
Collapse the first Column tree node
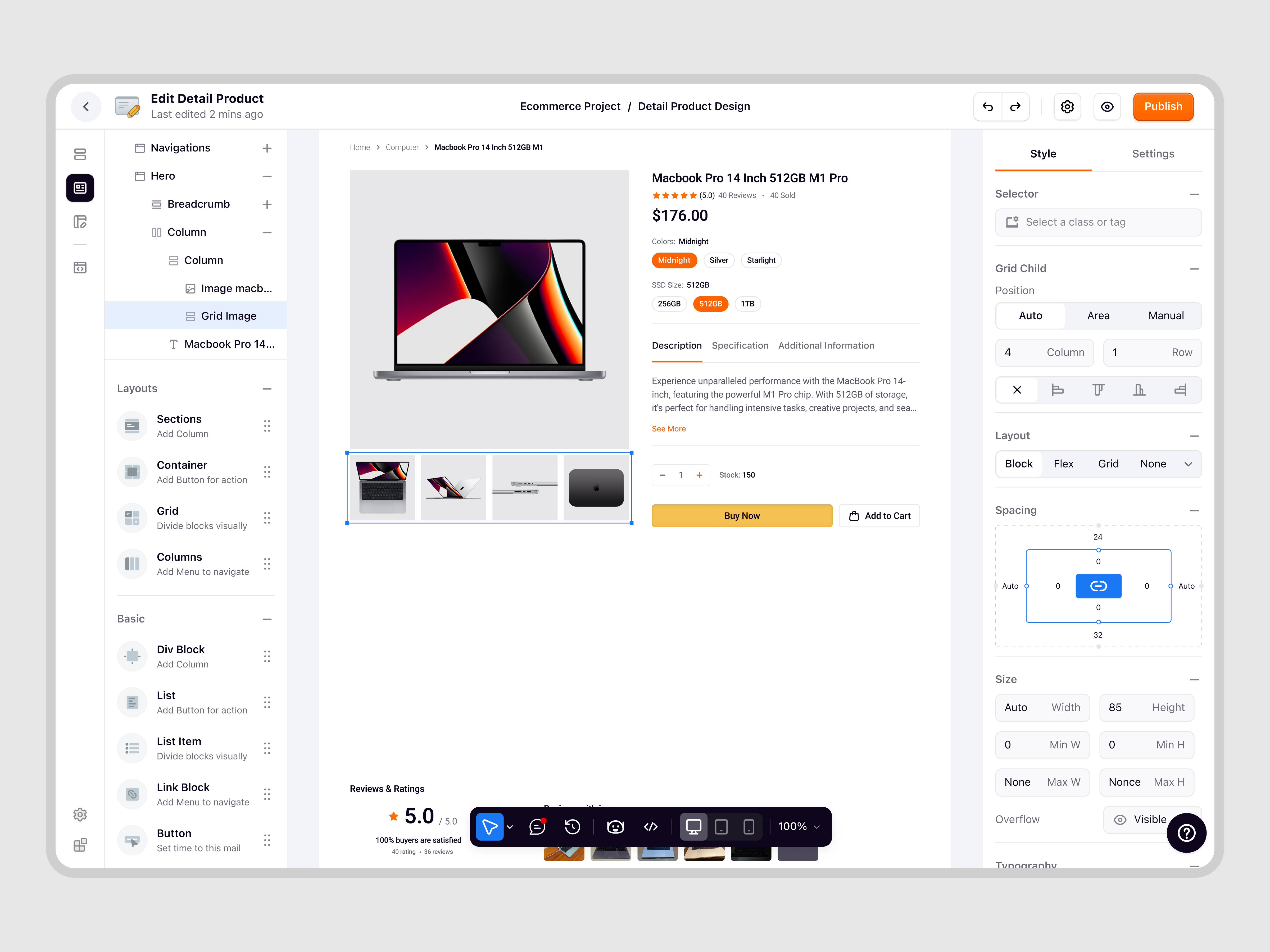(x=267, y=232)
